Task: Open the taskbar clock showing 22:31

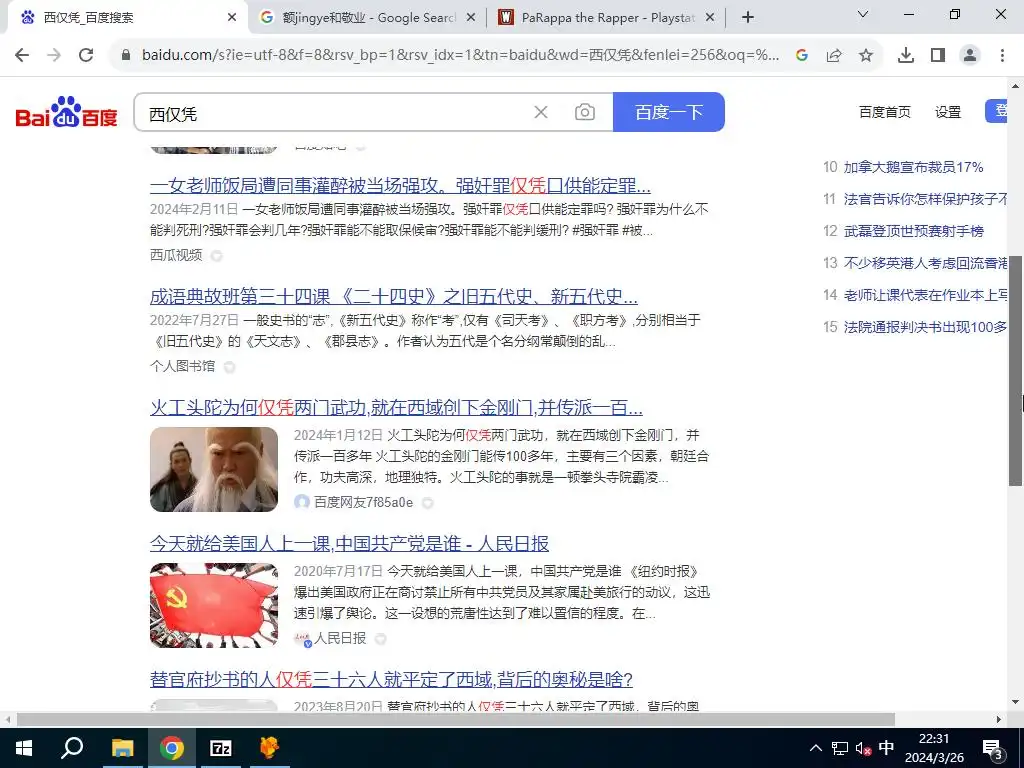Action: click(934, 748)
